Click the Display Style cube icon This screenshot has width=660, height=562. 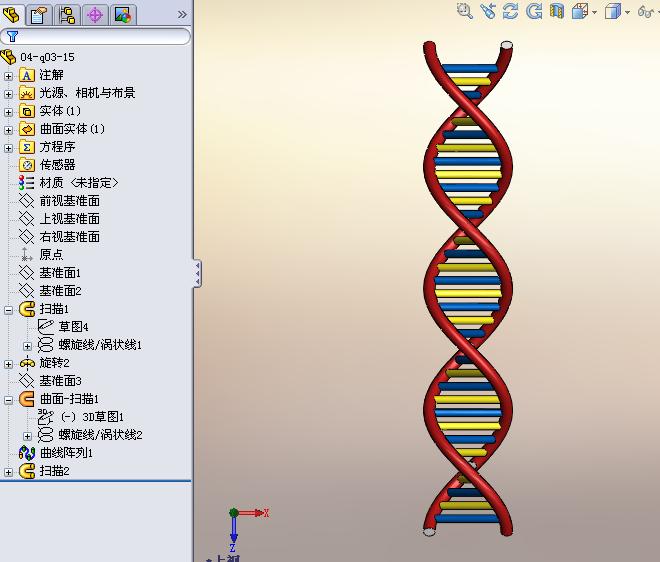[613, 11]
